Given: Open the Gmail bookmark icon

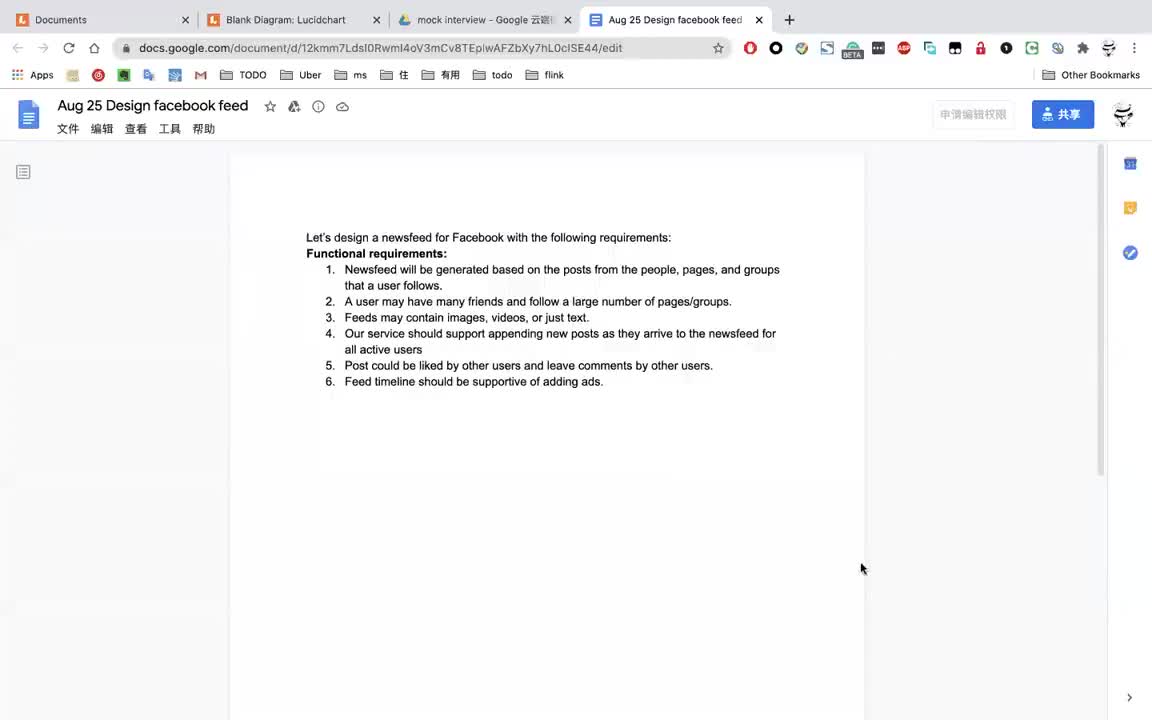Looking at the screenshot, I should click(201, 75).
